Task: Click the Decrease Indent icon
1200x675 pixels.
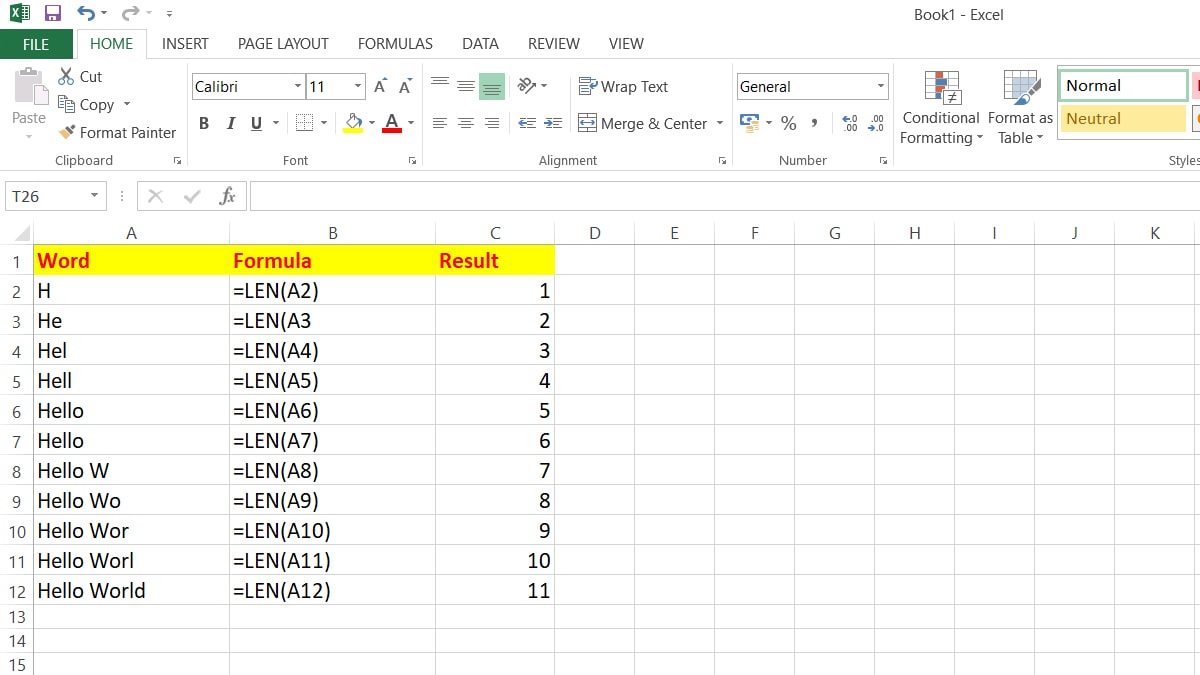Action: (527, 123)
